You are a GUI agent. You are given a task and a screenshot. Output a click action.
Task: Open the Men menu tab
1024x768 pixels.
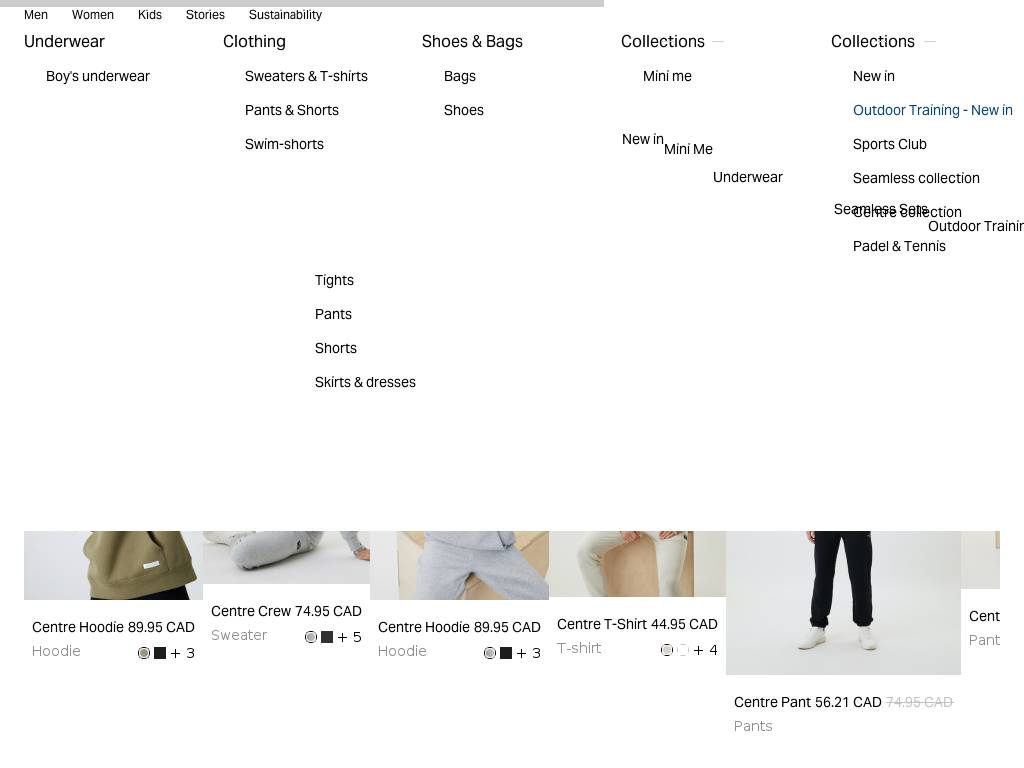tap(36, 14)
